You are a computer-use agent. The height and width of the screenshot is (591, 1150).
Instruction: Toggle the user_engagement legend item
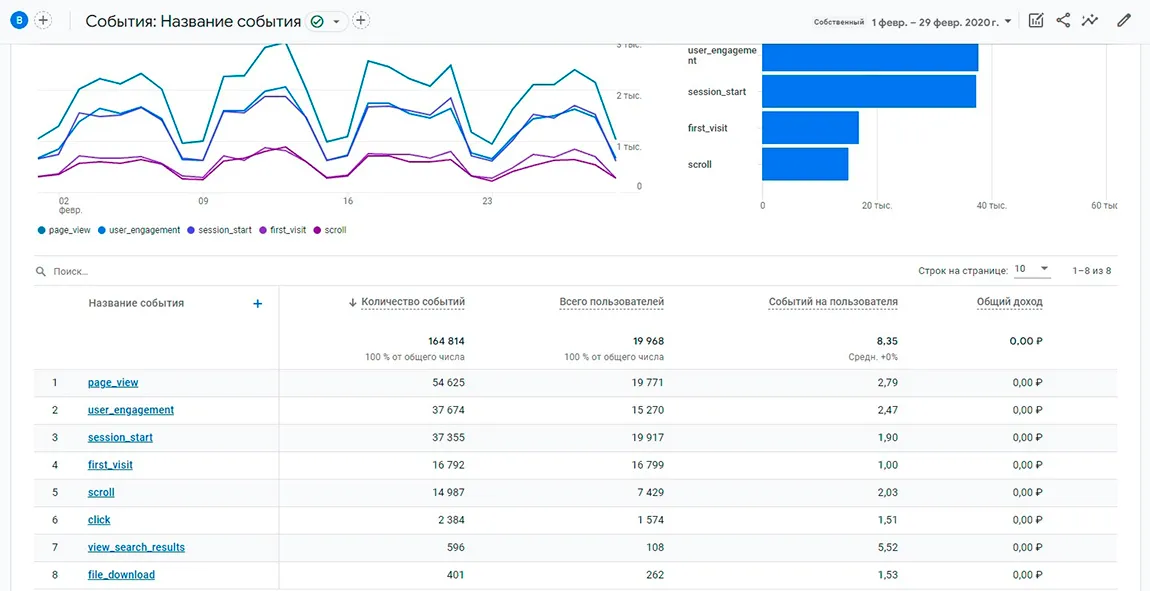pos(139,230)
